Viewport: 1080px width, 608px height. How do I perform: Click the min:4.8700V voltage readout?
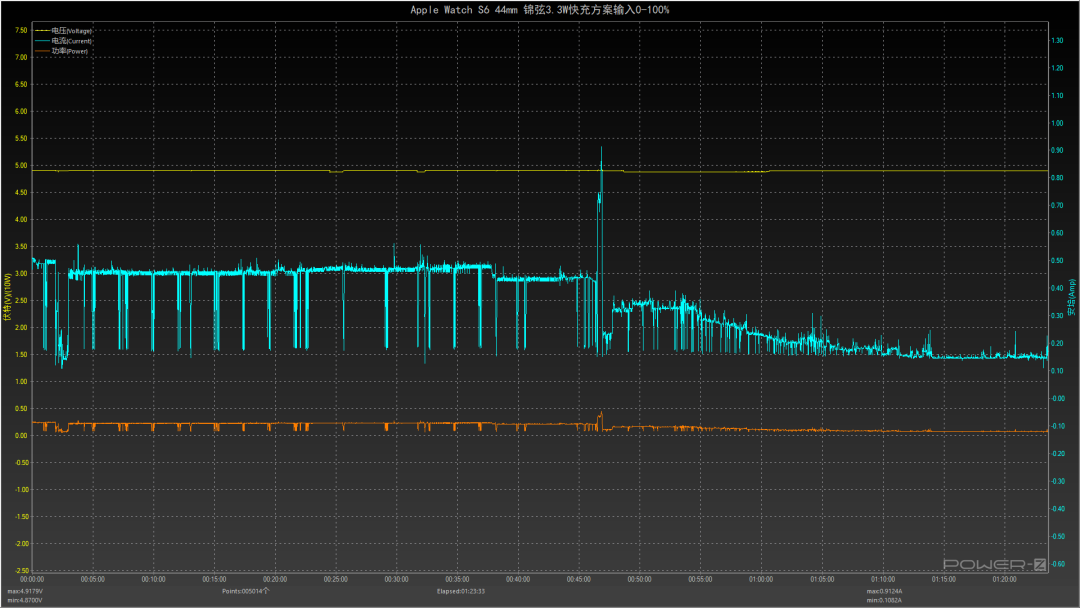click(x=25, y=600)
